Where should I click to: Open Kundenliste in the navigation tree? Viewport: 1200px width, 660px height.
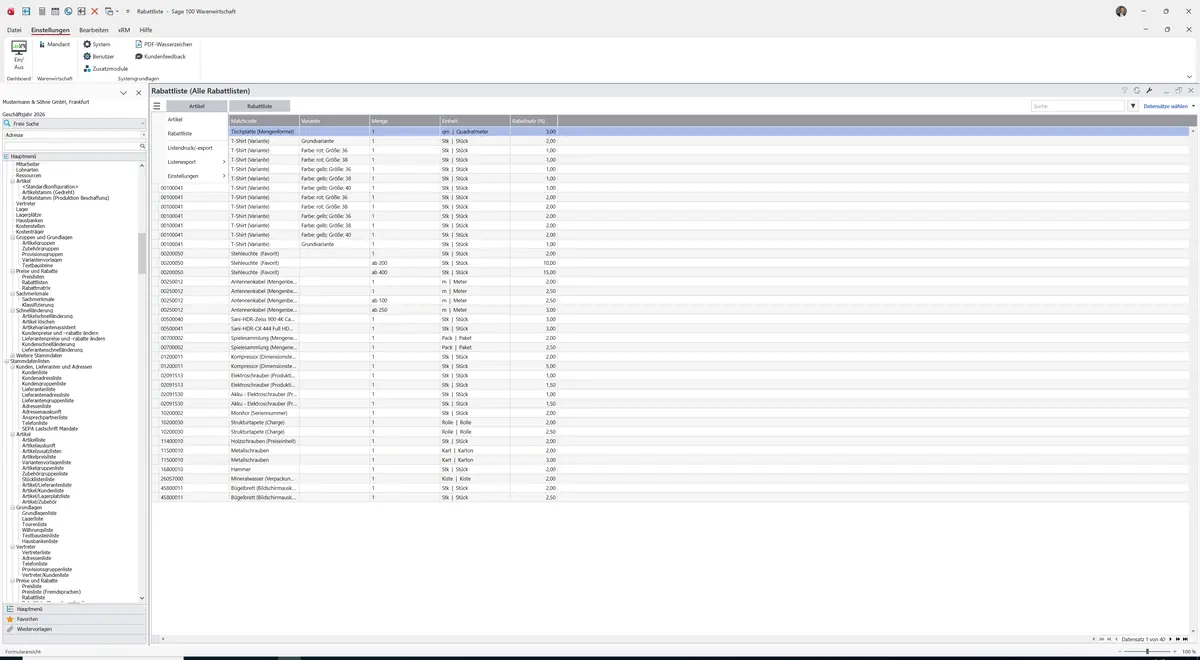click(34, 372)
